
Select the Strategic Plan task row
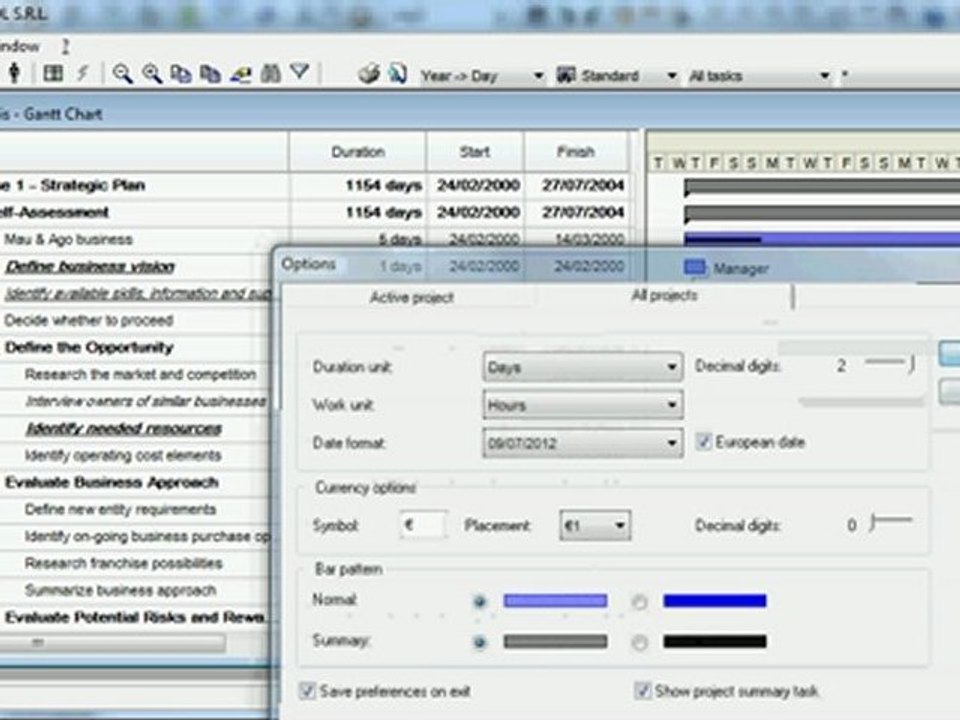(73, 185)
